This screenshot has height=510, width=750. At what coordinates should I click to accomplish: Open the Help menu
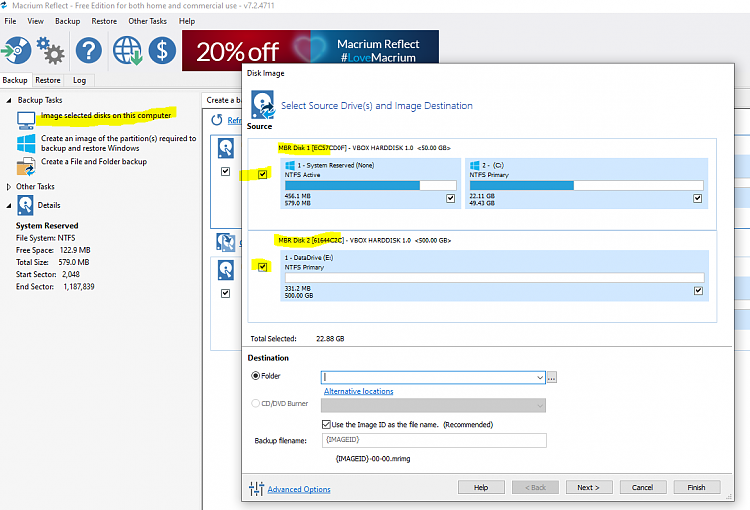point(187,21)
